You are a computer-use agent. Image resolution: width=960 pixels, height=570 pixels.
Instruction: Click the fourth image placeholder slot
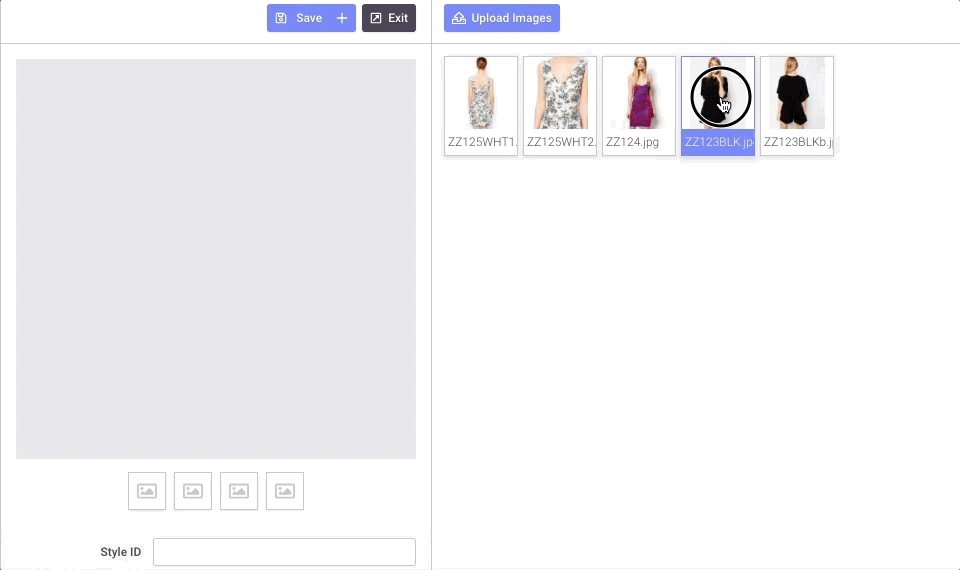tap(285, 491)
